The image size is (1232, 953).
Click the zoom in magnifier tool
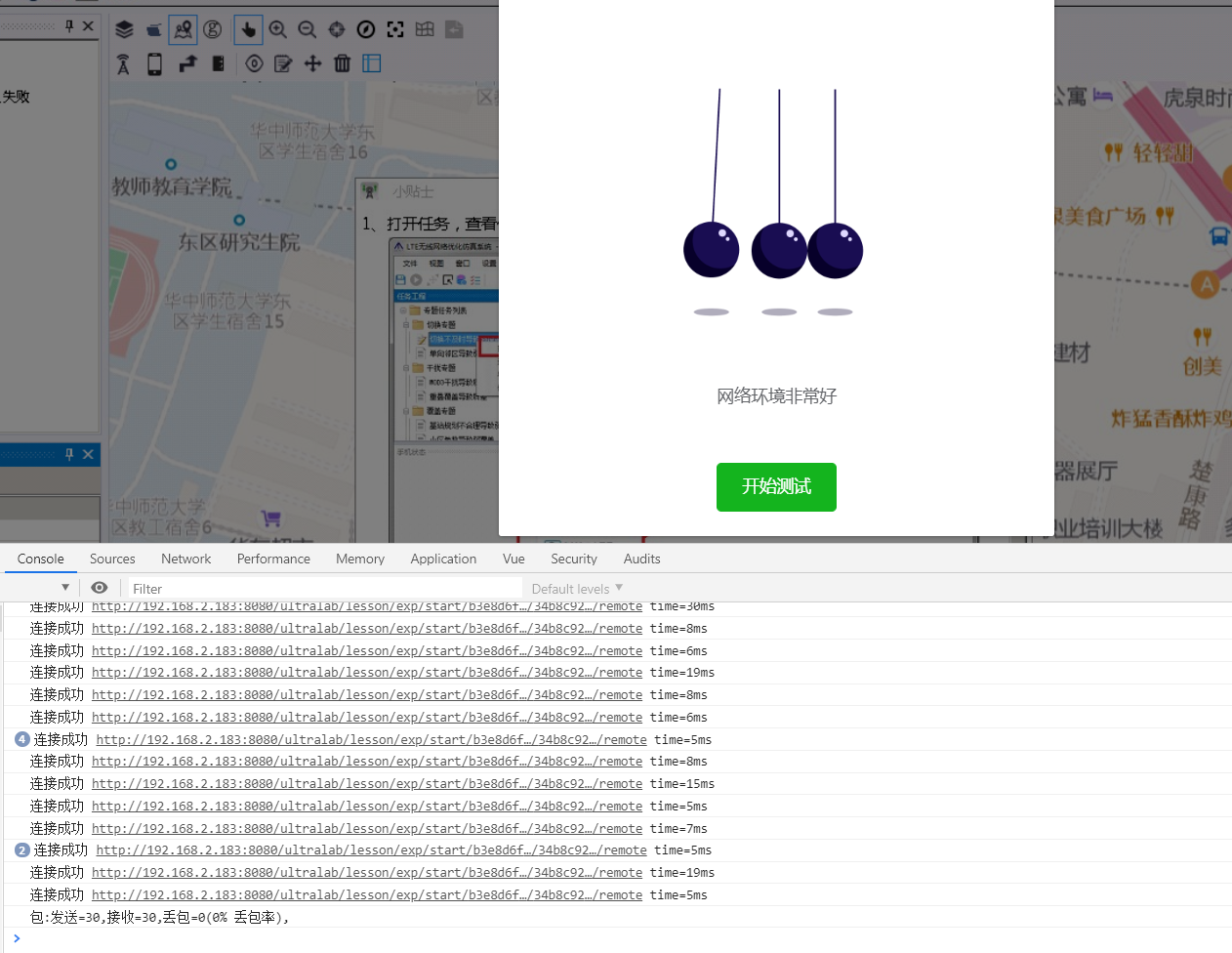click(x=278, y=29)
